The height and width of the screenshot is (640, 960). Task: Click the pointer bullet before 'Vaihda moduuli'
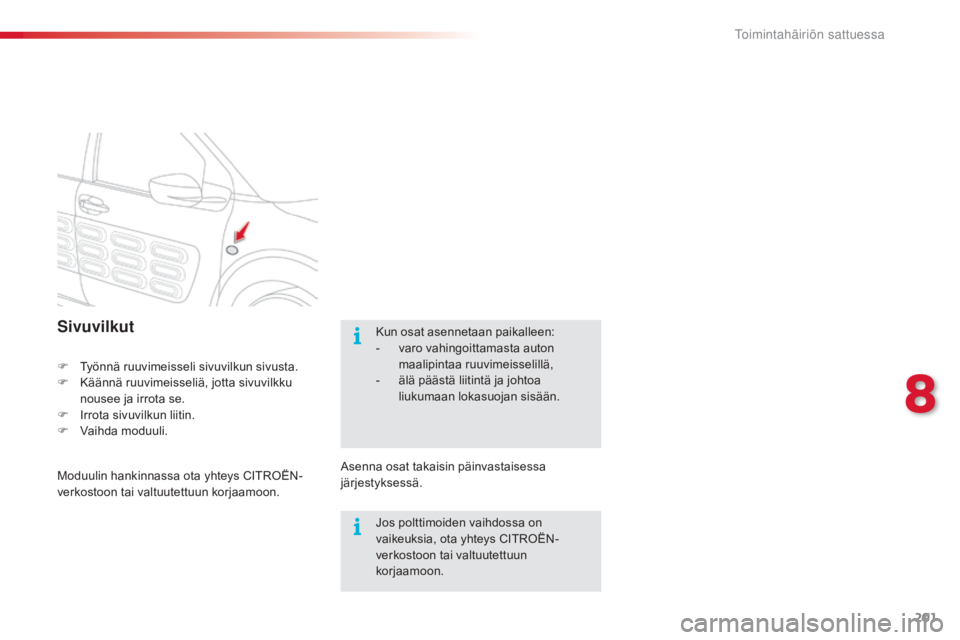tap(62, 430)
